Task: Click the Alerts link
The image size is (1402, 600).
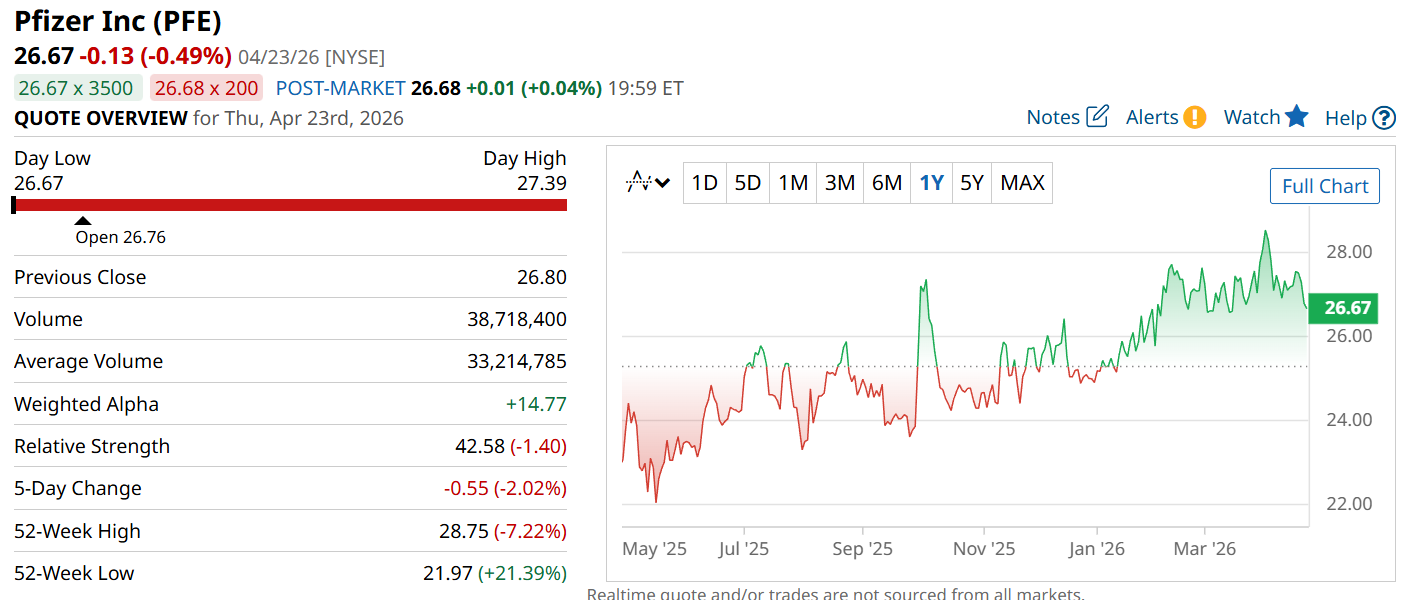Action: 1152,117
